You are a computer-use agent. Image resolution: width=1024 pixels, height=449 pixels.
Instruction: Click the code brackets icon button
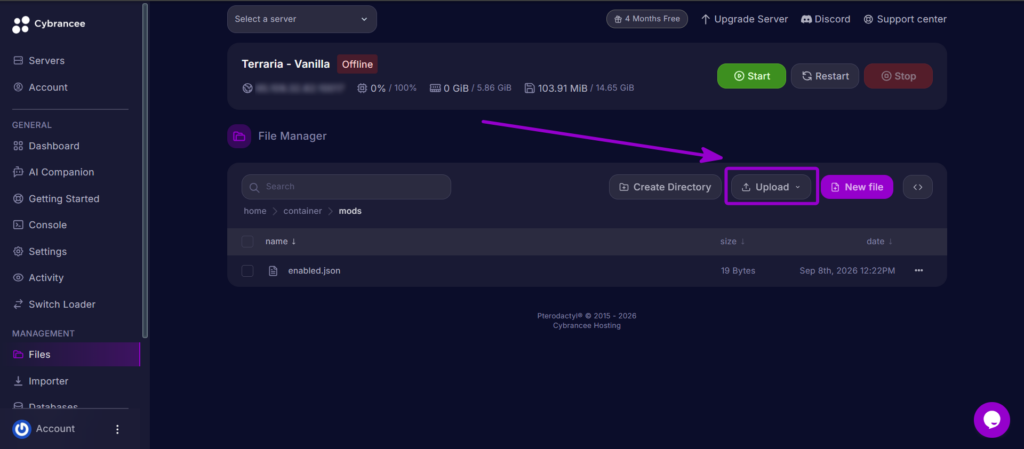918,187
